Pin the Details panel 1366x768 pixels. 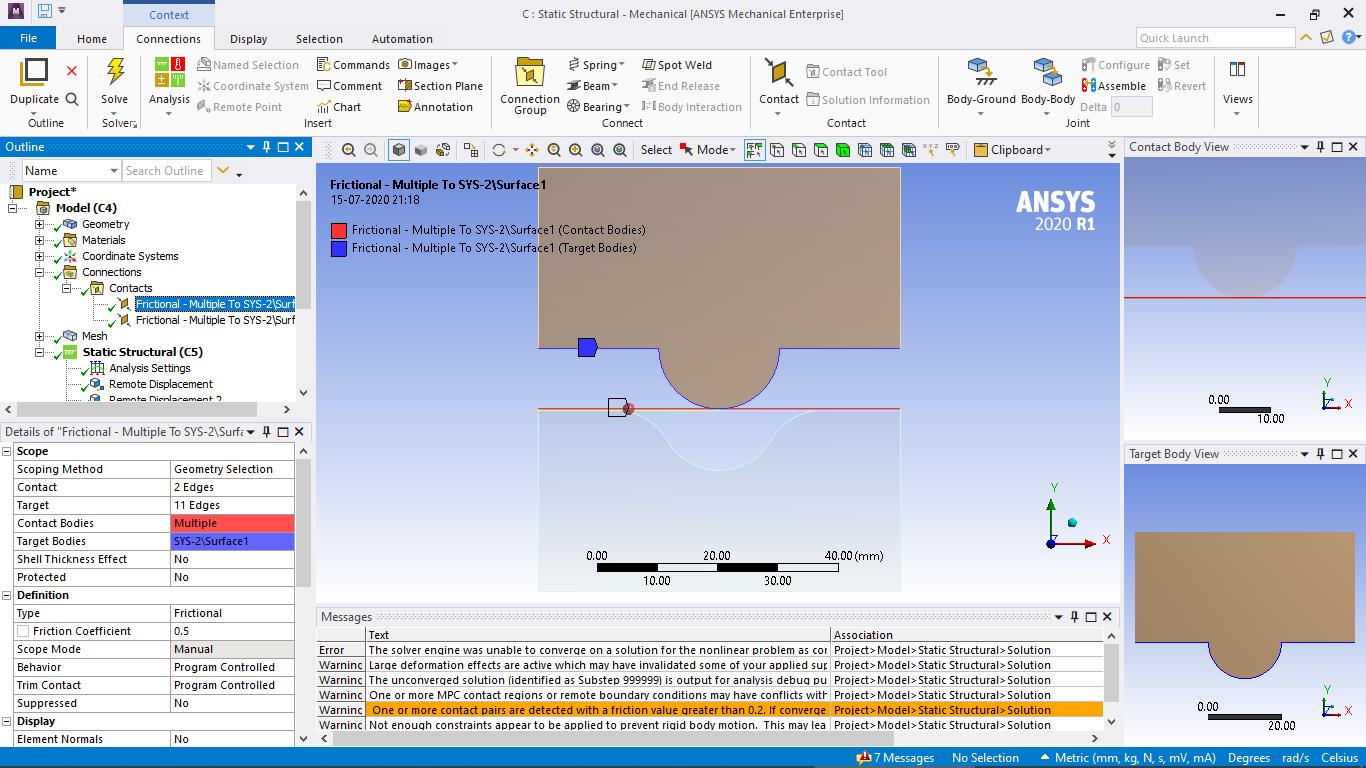(x=266, y=432)
